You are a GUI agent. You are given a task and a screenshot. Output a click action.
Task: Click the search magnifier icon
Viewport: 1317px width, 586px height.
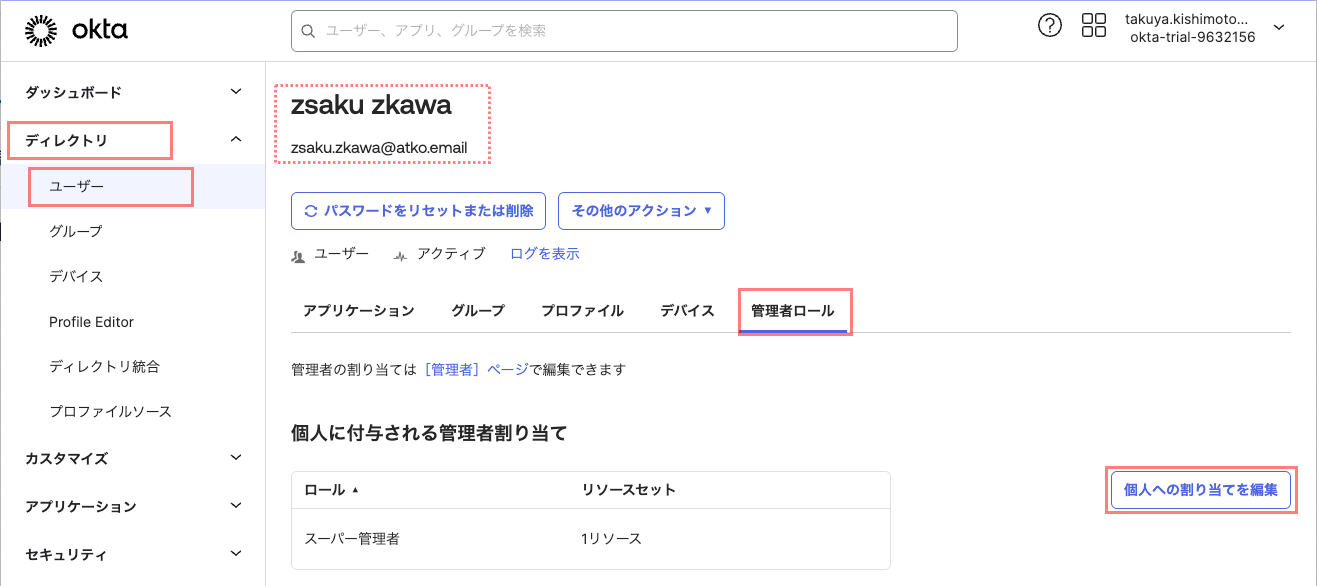point(308,31)
